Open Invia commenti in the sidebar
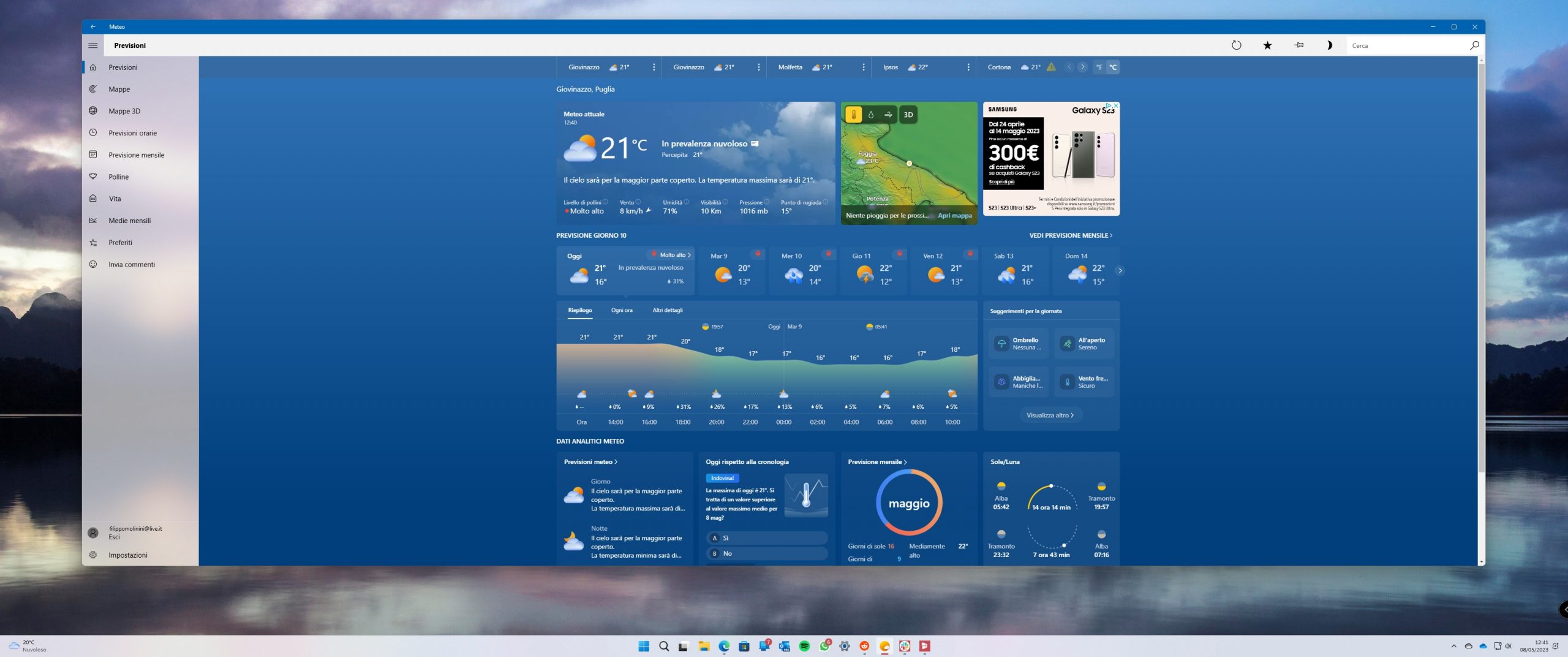Screen dimensions: 1568x657 (140, 265)
